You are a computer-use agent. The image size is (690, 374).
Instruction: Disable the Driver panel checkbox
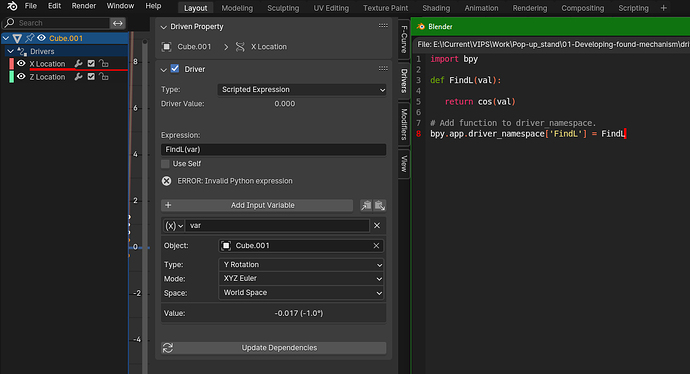point(175,69)
